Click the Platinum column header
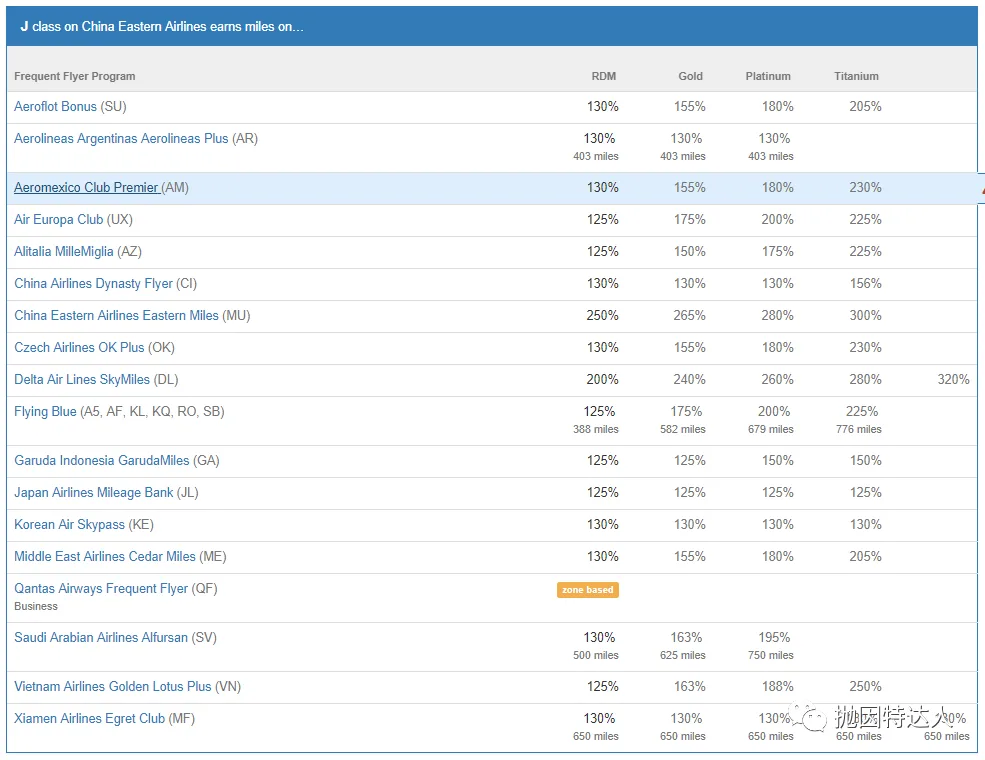 (x=768, y=77)
